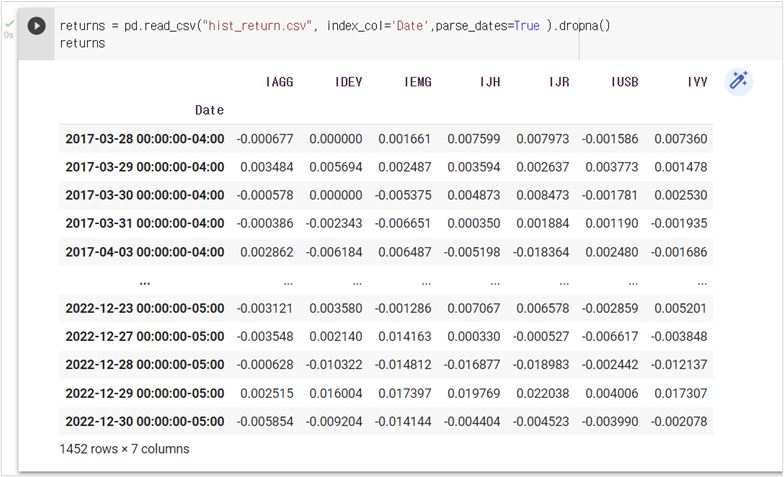784x477 pixels.
Task: Click the IVV value 0.017307
Action: coord(681,394)
